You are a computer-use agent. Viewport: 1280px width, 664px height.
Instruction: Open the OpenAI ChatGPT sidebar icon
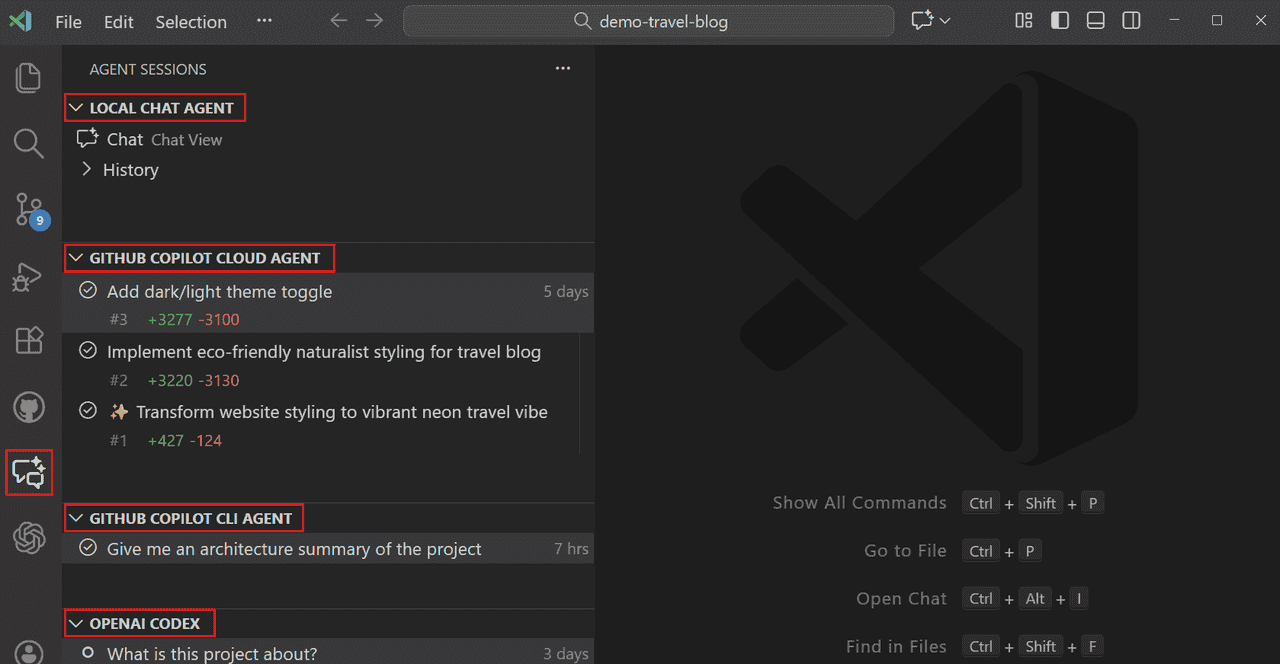click(x=28, y=538)
